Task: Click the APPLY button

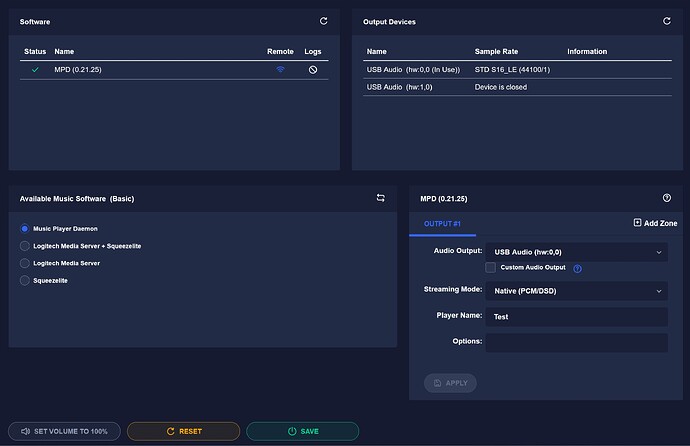Action: pos(450,383)
